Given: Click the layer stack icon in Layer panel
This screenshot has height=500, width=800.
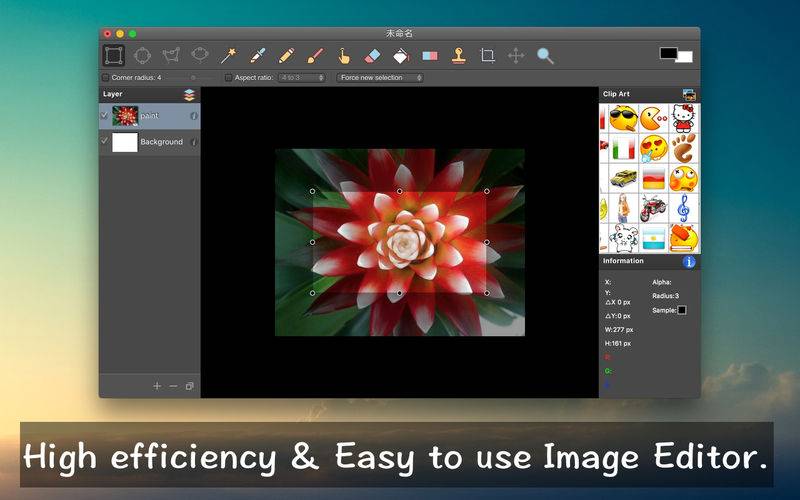Looking at the screenshot, I should click(x=189, y=95).
